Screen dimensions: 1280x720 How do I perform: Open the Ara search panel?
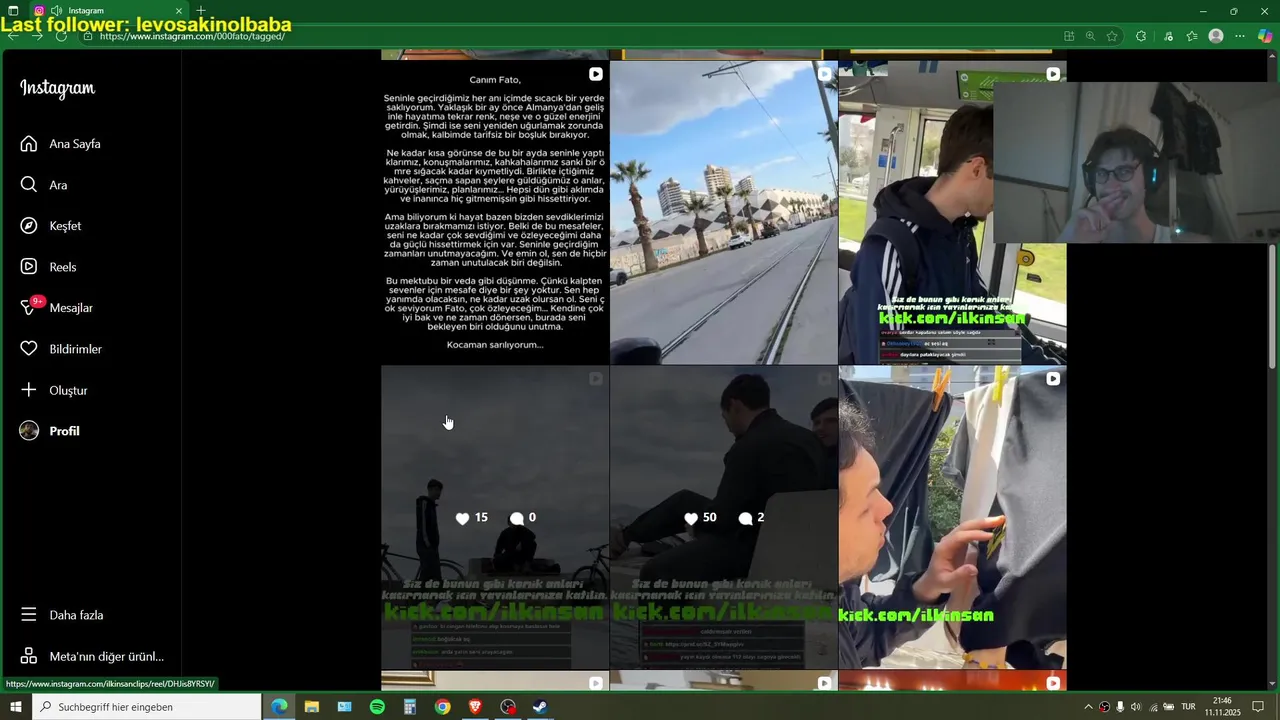44,185
